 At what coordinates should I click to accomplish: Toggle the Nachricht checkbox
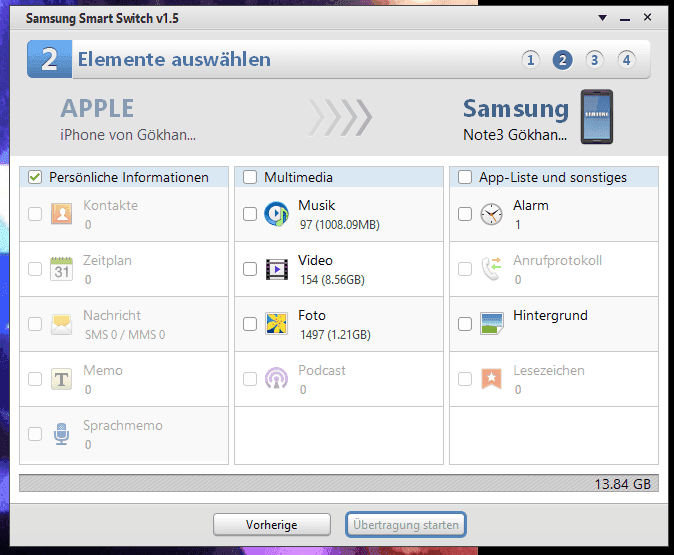coord(35,324)
